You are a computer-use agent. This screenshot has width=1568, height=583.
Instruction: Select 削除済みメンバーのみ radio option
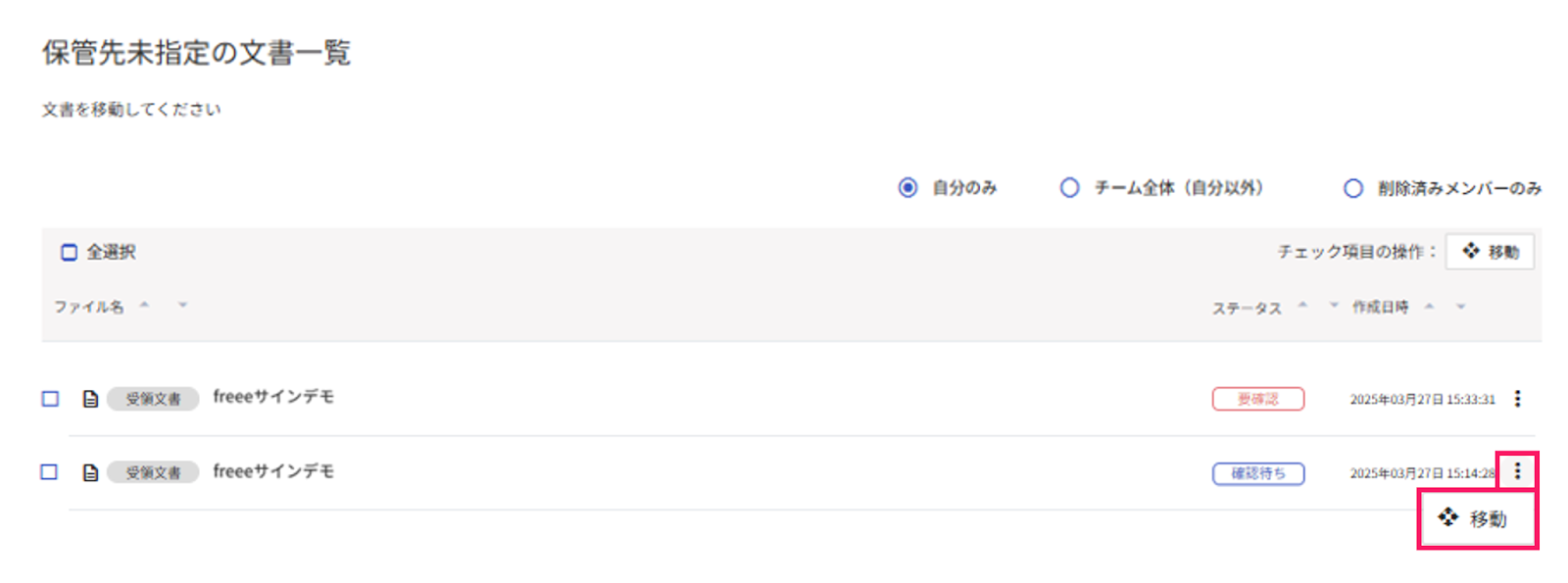coord(1353,188)
